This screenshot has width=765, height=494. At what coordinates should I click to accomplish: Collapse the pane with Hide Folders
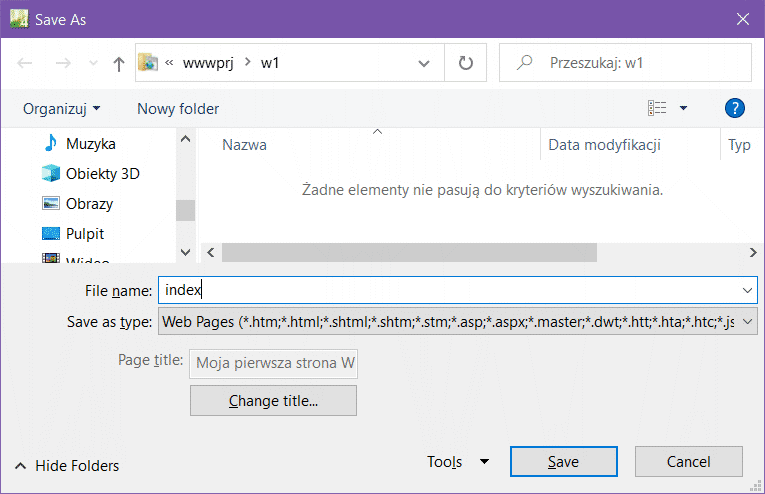tap(67, 466)
